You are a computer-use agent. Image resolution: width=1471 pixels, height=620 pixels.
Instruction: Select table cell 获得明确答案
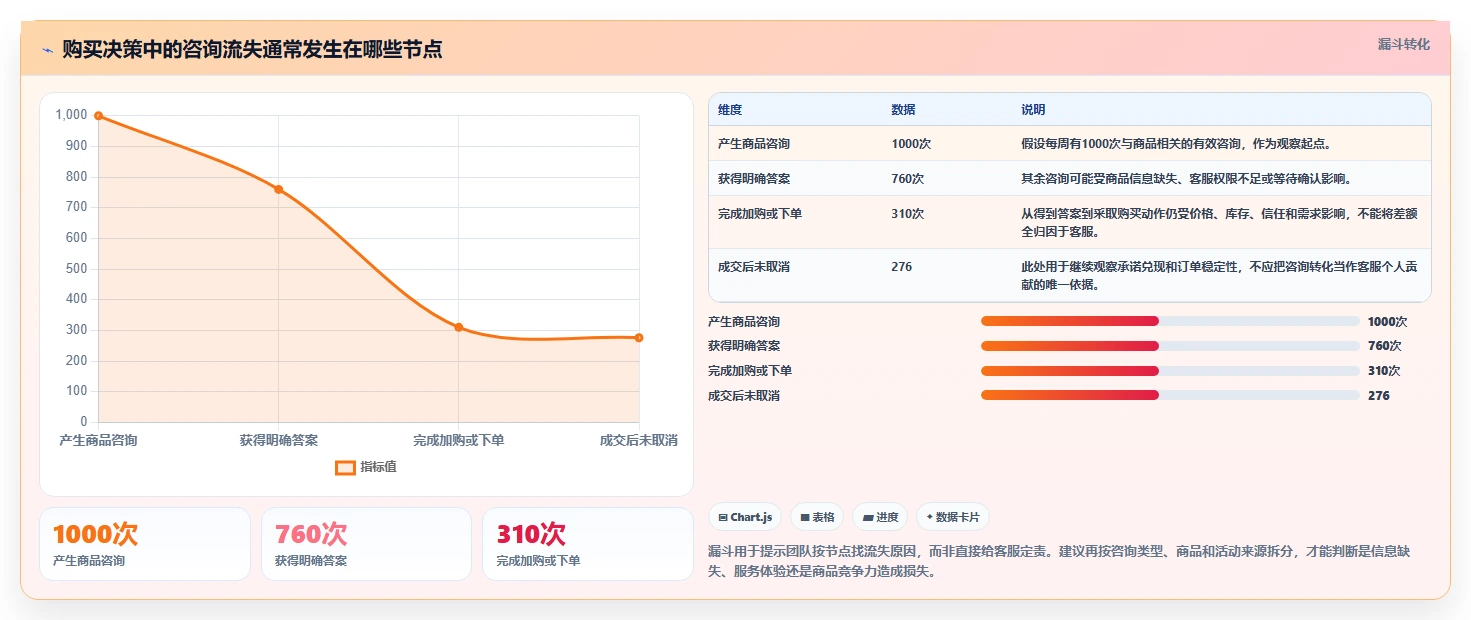(754, 179)
